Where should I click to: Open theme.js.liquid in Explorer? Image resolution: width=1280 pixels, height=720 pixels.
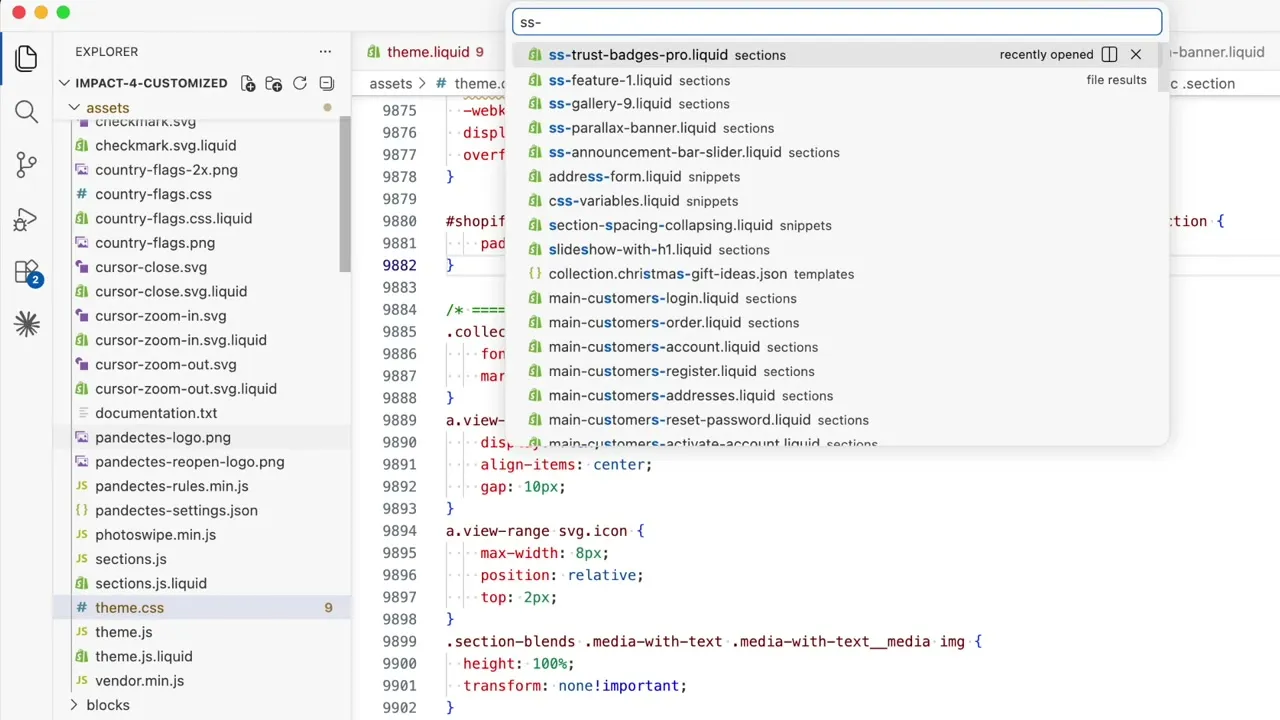coord(144,656)
